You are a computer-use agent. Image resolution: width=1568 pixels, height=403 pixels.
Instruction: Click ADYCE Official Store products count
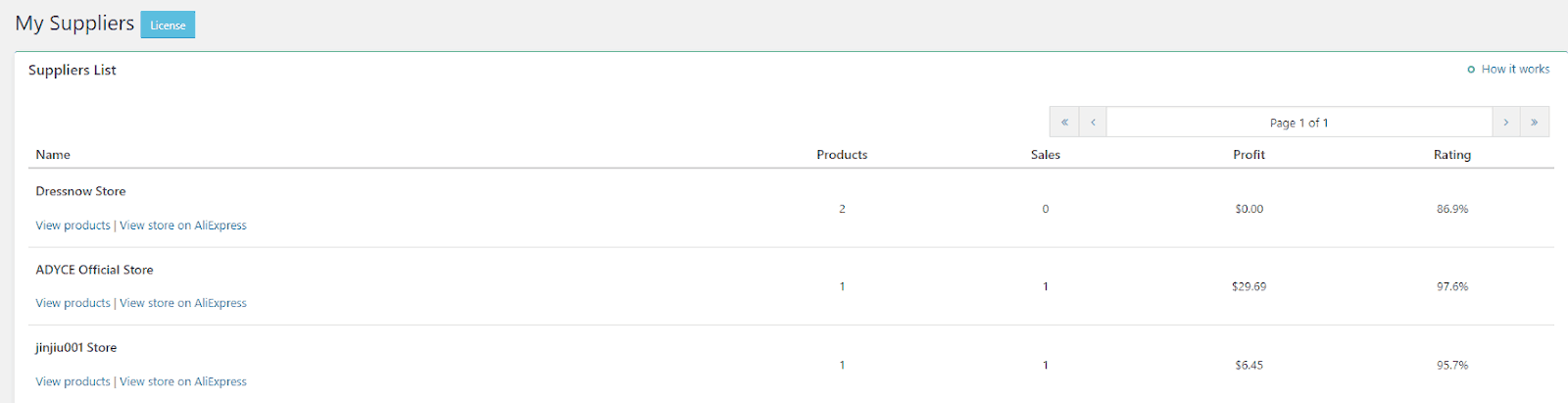pos(842,286)
